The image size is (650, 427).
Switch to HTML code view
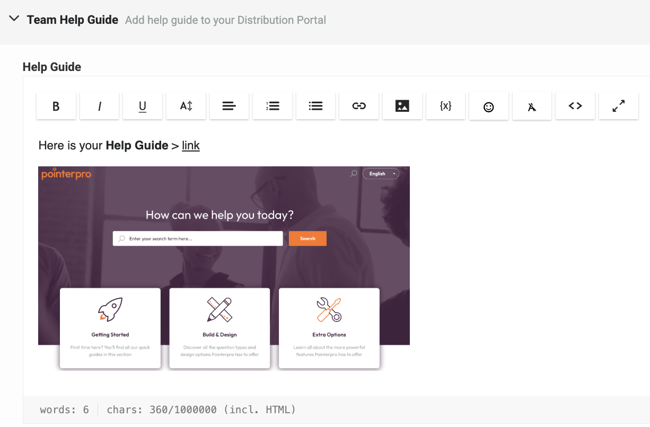(x=575, y=106)
